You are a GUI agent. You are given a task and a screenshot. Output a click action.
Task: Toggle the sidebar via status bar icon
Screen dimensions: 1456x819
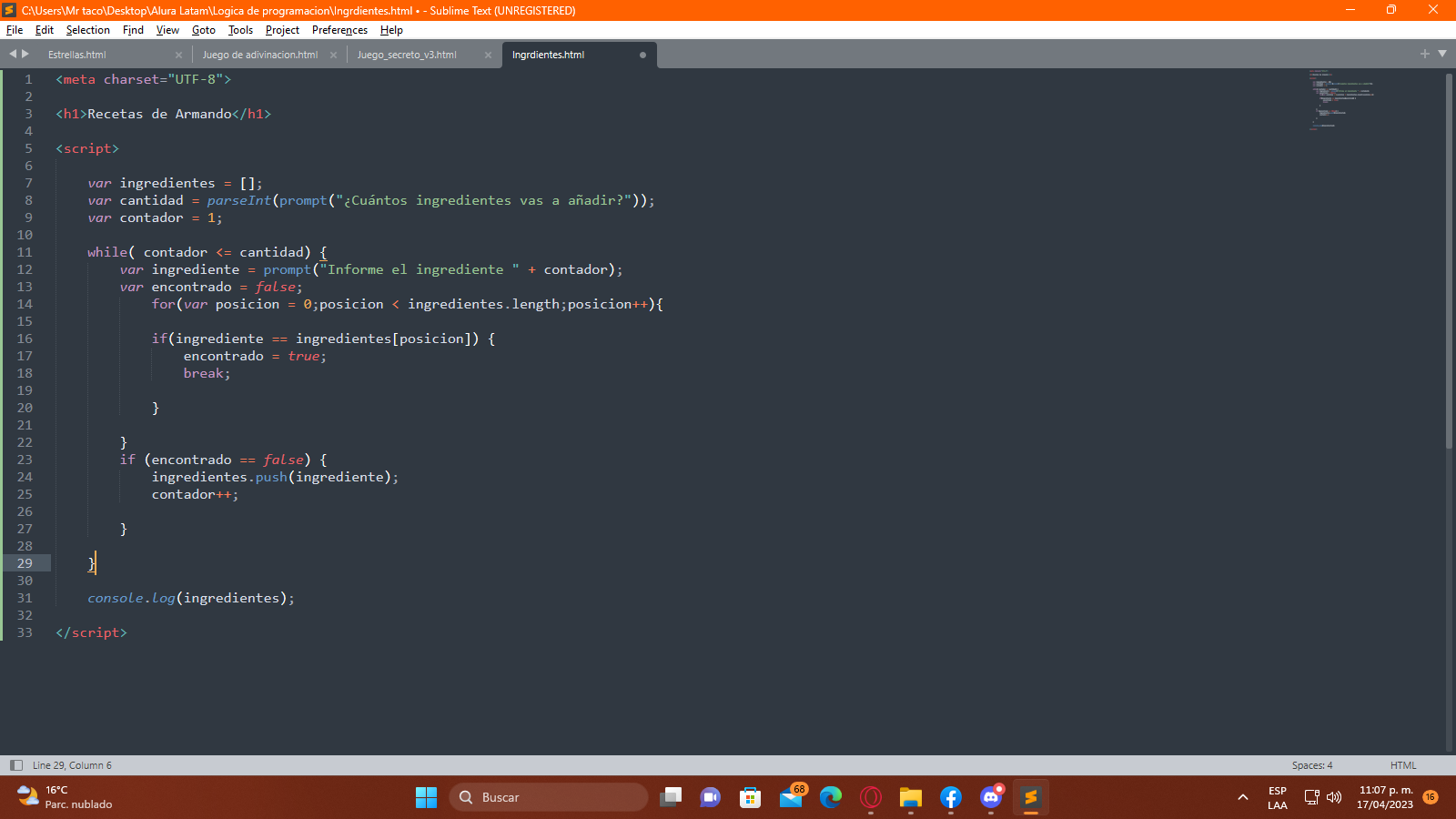pos(15,765)
